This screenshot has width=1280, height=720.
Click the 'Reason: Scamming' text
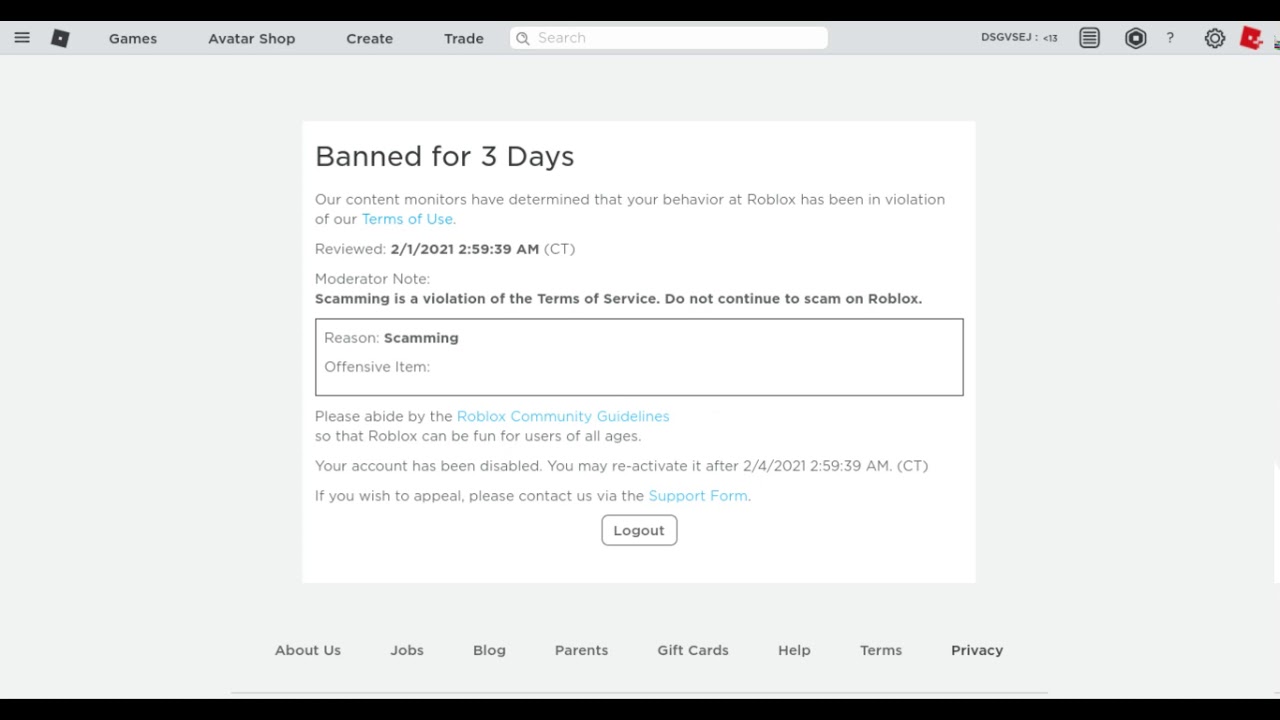tap(391, 338)
